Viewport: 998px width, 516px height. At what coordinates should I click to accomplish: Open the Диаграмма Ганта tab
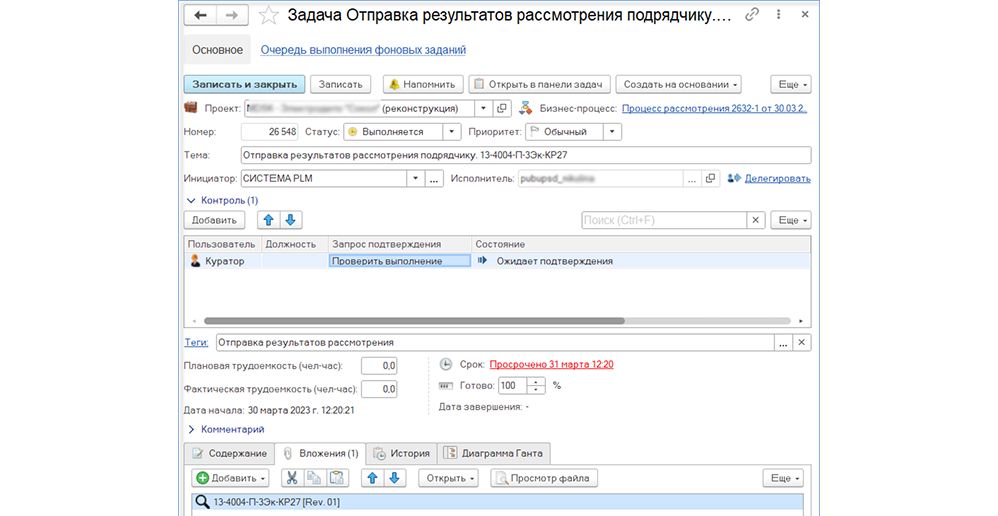click(x=494, y=454)
